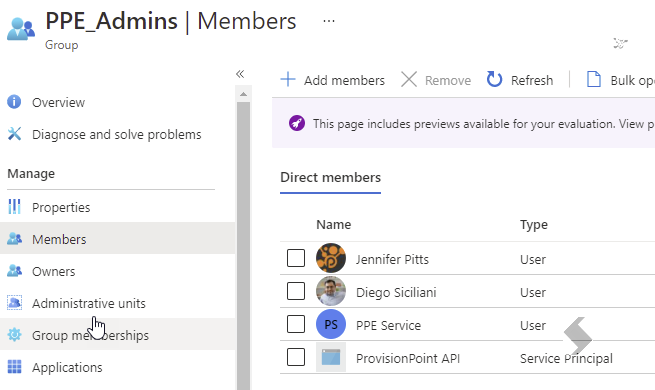Click the Diagnose wrench icon
The height and width of the screenshot is (390, 655).
pyautogui.click(x=14, y=134)
